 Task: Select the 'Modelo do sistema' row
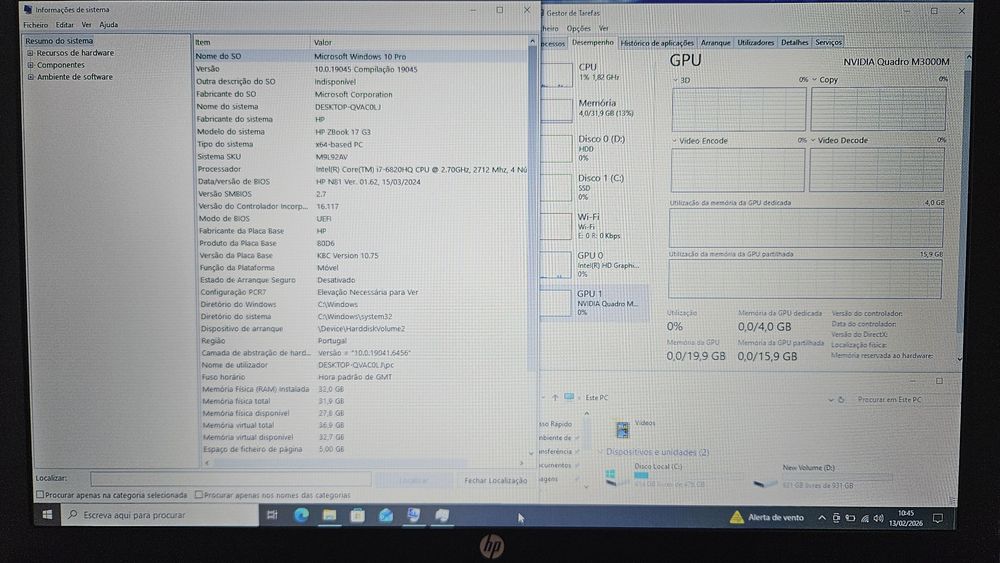point(362,132)
